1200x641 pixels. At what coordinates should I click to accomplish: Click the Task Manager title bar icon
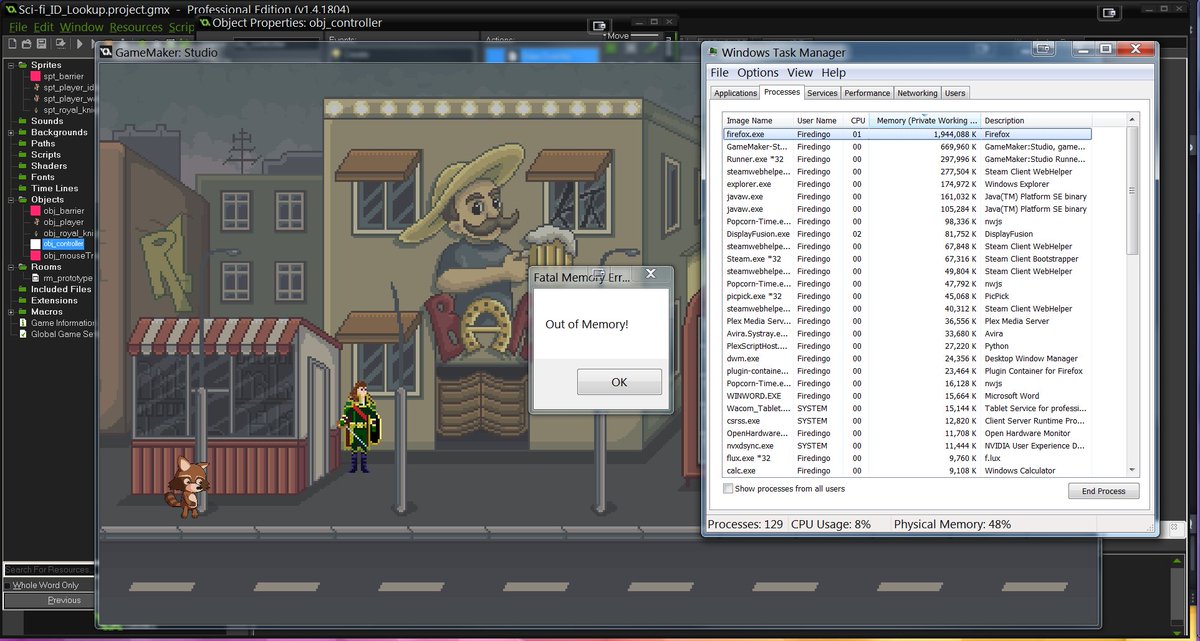712,52
